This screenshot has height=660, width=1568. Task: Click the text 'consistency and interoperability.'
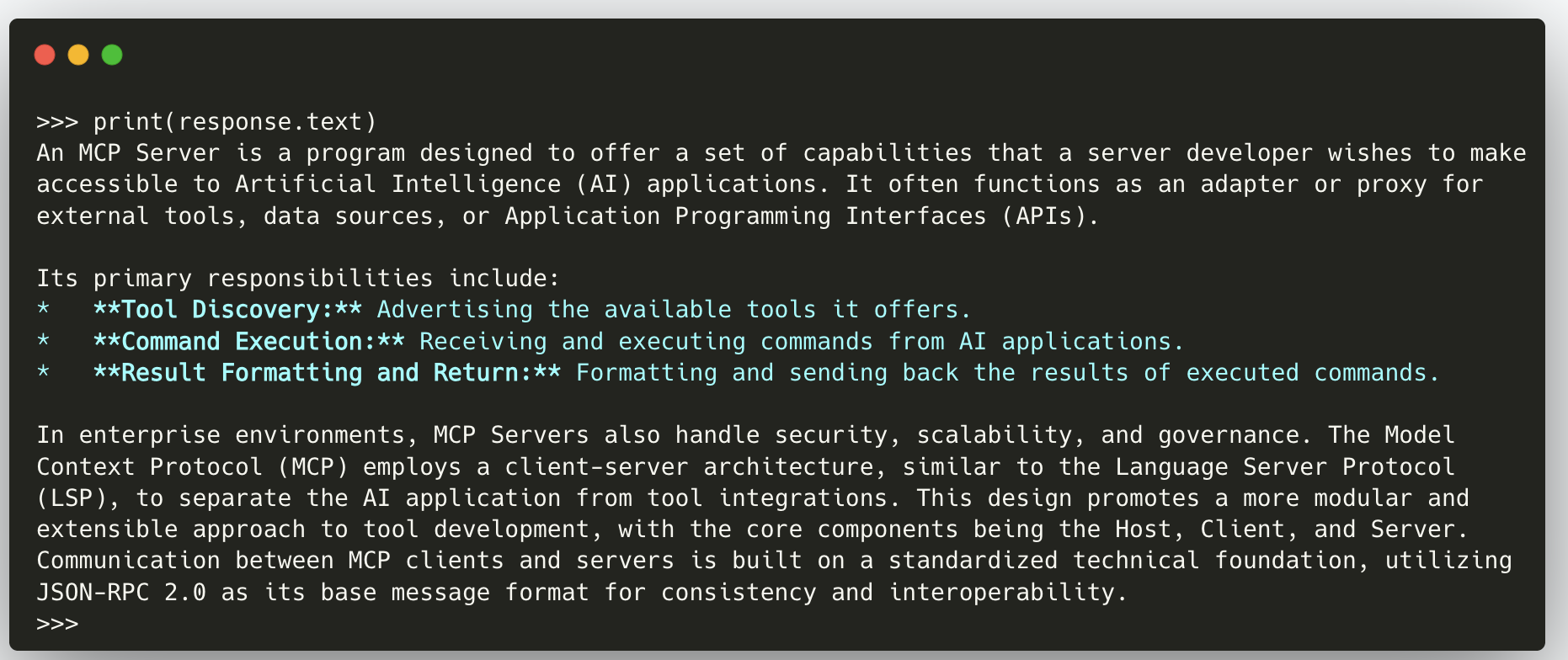[x=894, y=593]
